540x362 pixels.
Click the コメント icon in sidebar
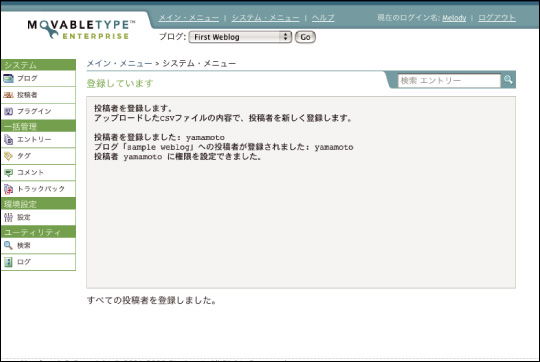[8, 173]
